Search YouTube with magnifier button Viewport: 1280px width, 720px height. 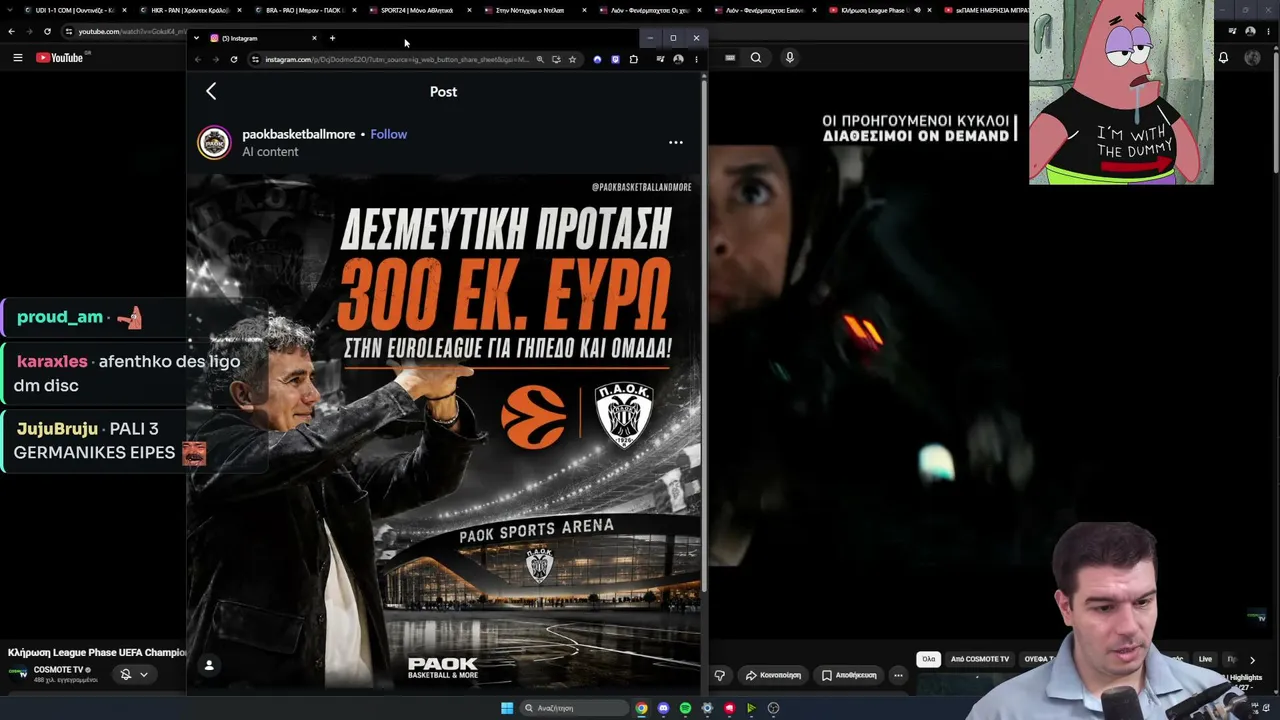tap(756, 58)
